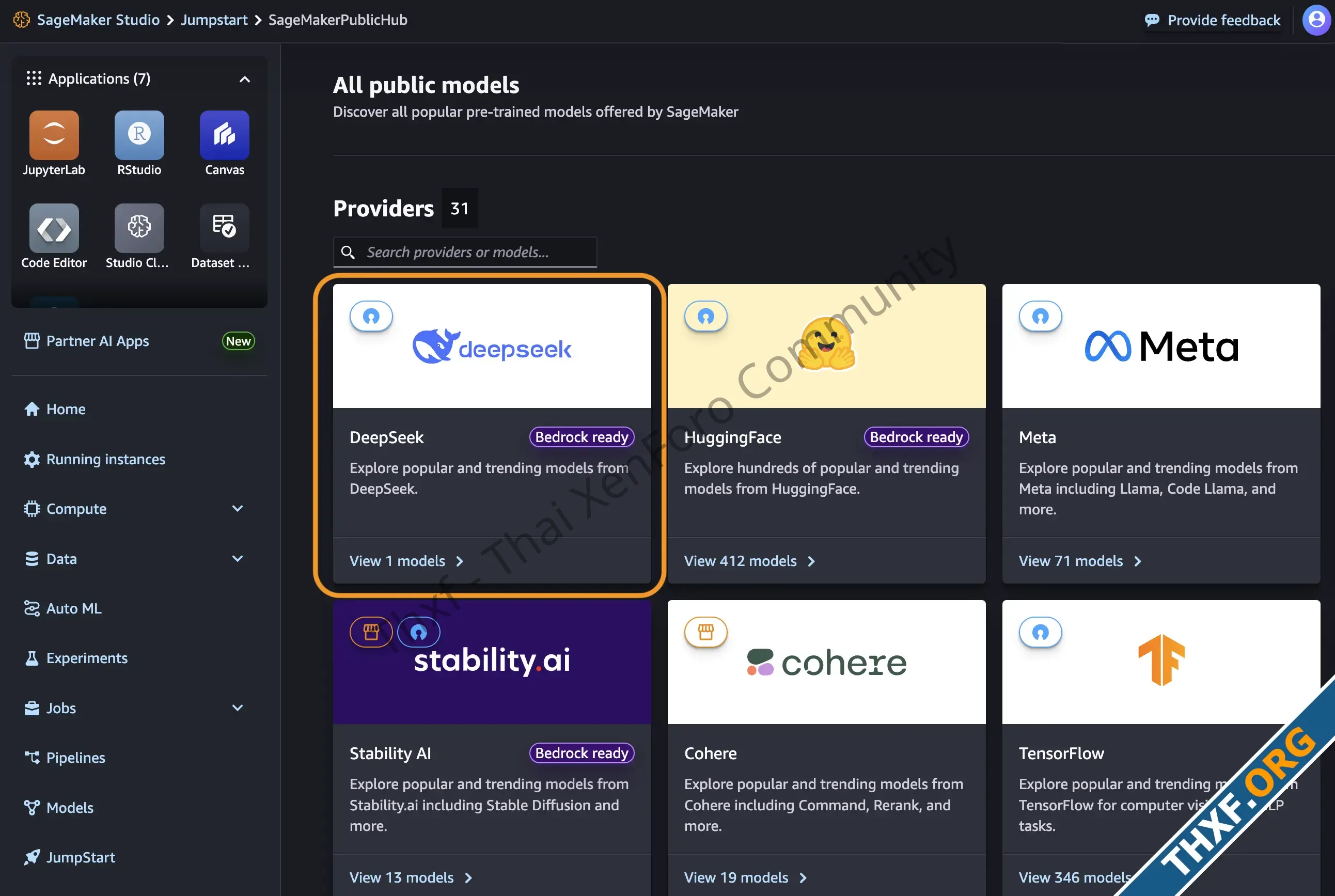
Task: Go to SageMaker Studio breadcrumb
Action: (98, 20)
